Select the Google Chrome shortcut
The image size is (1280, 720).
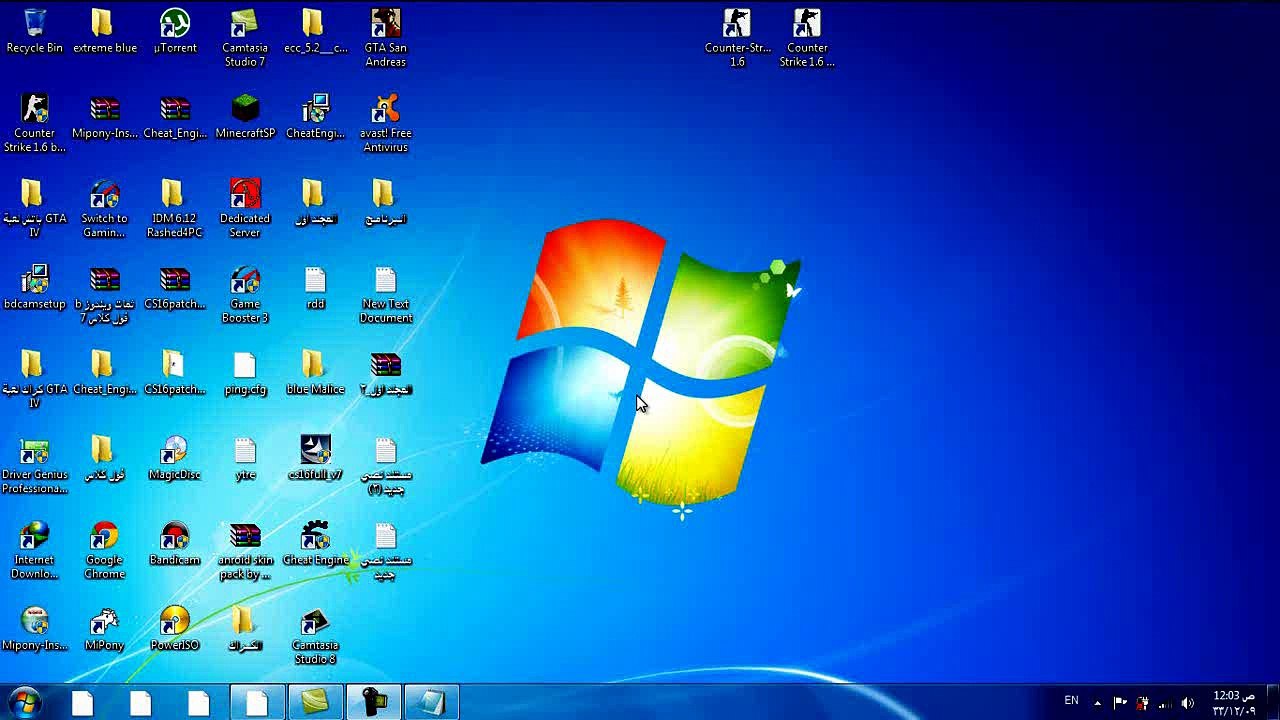104,550
